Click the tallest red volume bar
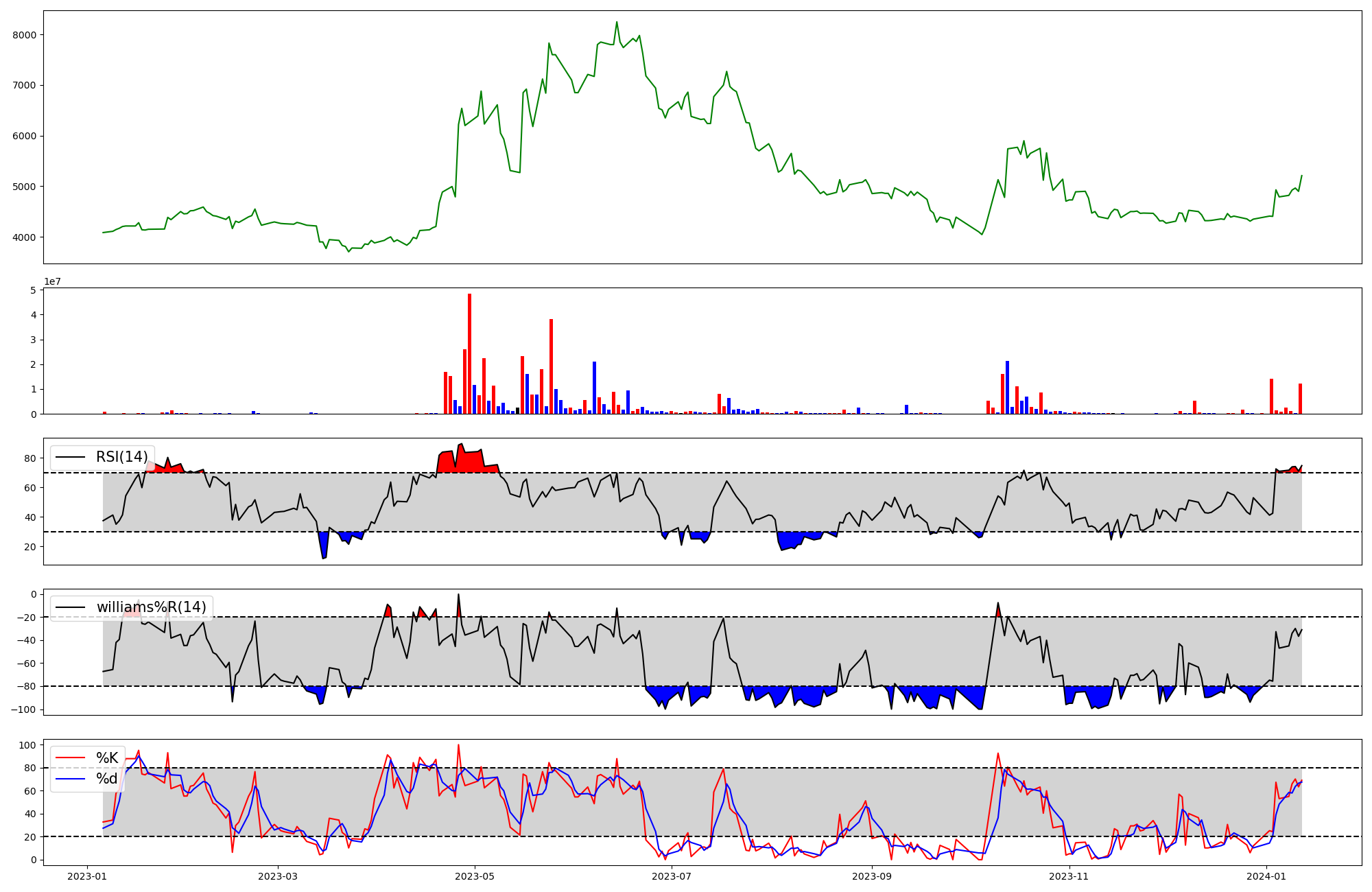1372x892 pixels. point(469,353)
